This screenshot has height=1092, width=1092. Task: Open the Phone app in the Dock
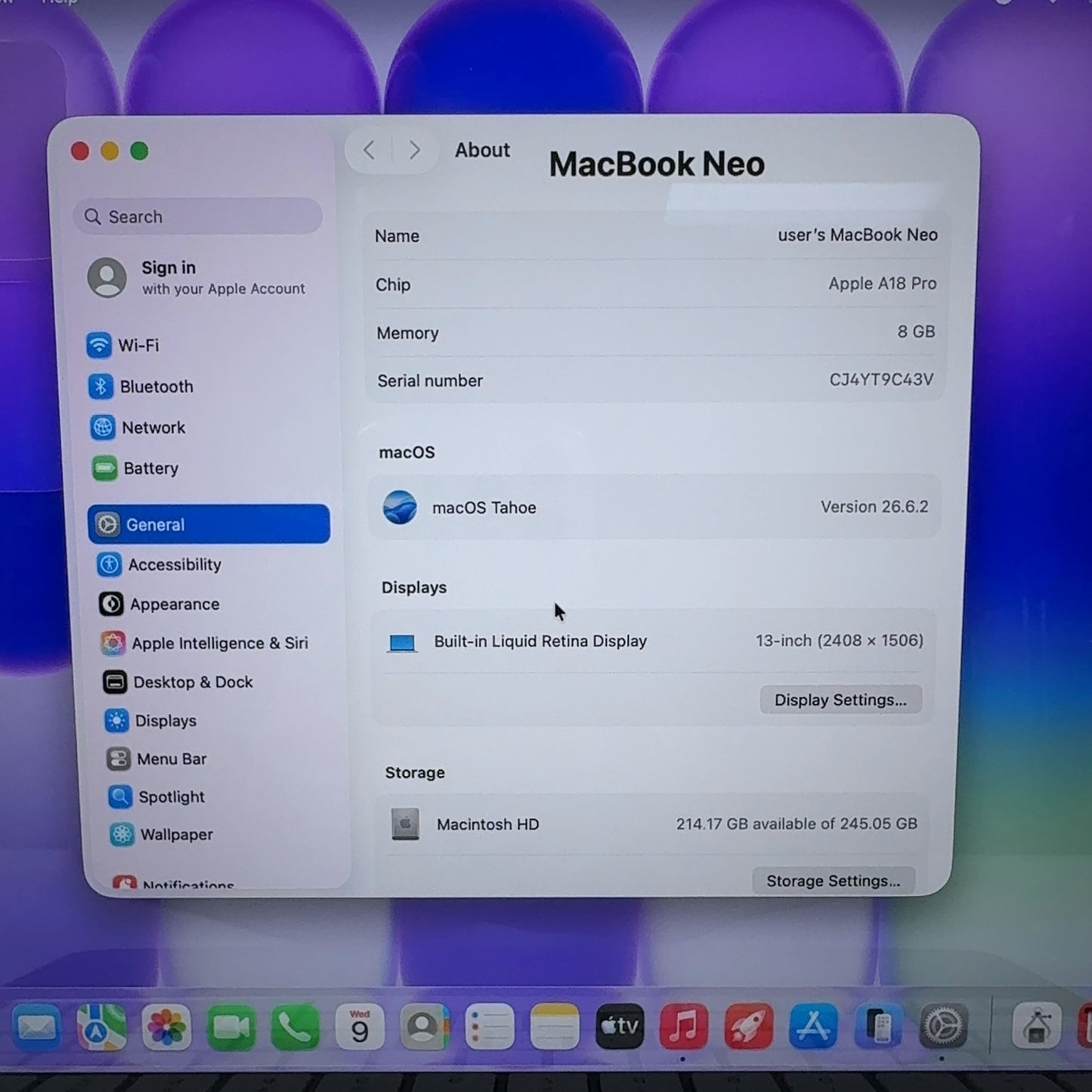click(x=295, y=1027)
